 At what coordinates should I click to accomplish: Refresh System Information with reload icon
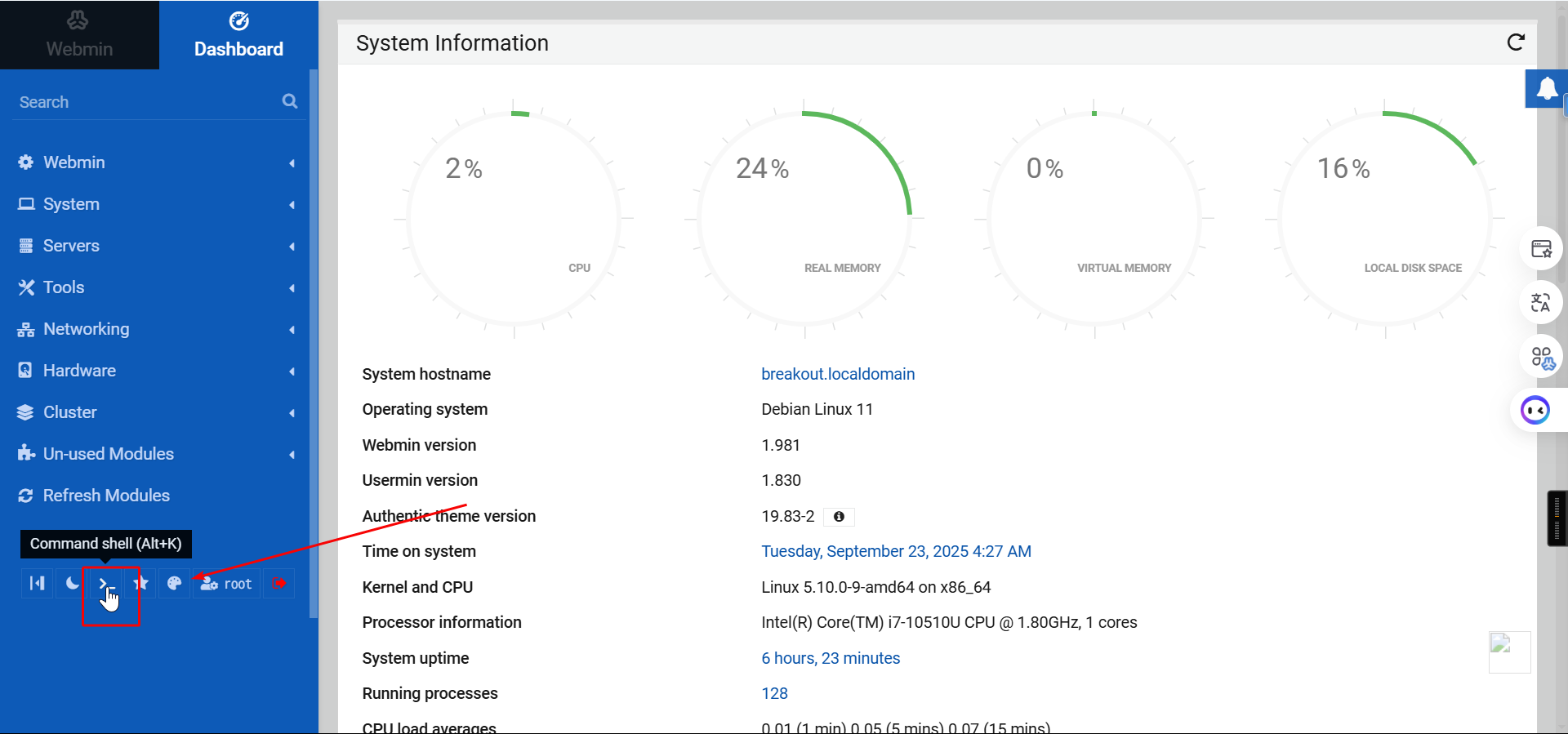tap(1516, 42)
